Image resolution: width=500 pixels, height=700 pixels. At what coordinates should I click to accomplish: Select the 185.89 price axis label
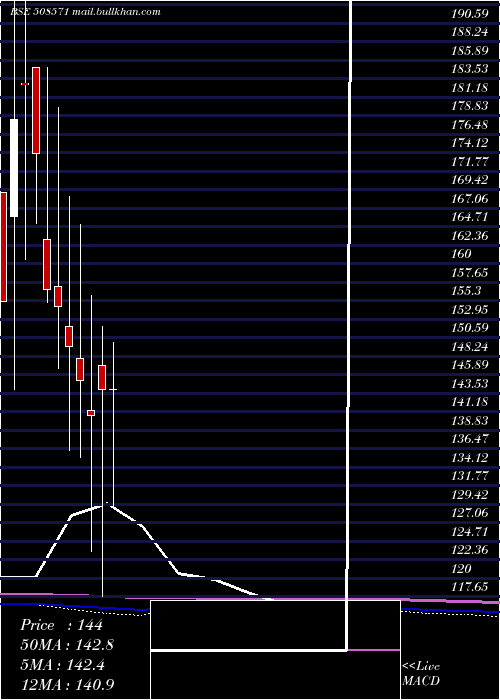(x=470, y=51)
